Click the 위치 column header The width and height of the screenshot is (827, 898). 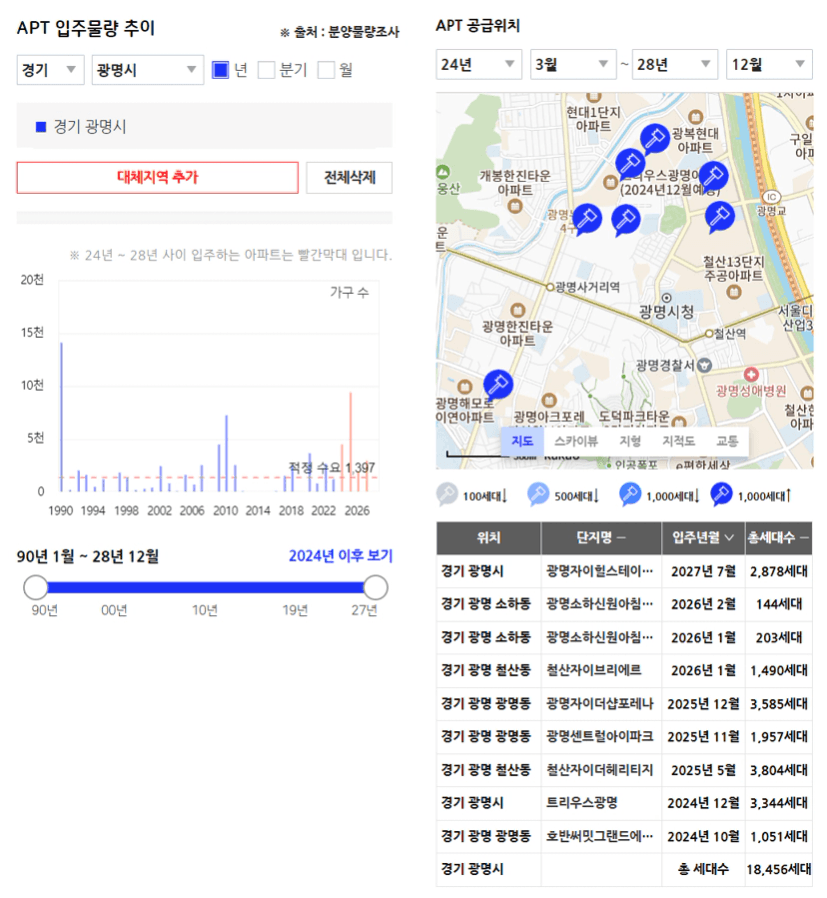(489, 538)
